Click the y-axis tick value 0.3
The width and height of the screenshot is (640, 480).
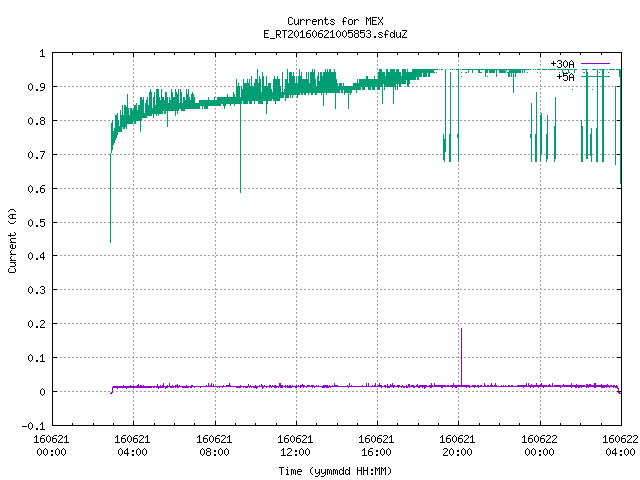[x=36, y=290]
